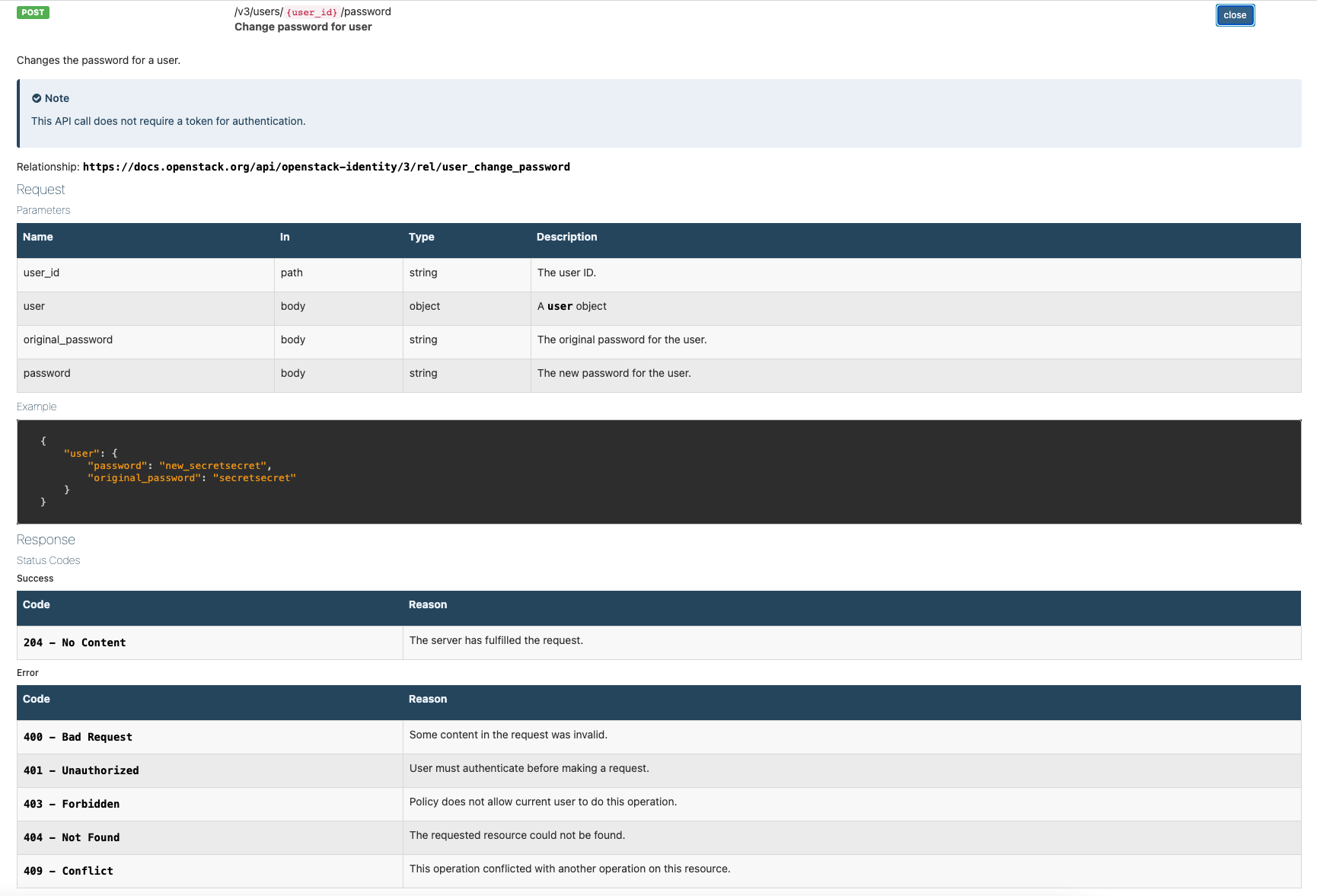Screen dimensions: 1317x896
Task: Click the Example subsection heading
Action: (37, 407)
